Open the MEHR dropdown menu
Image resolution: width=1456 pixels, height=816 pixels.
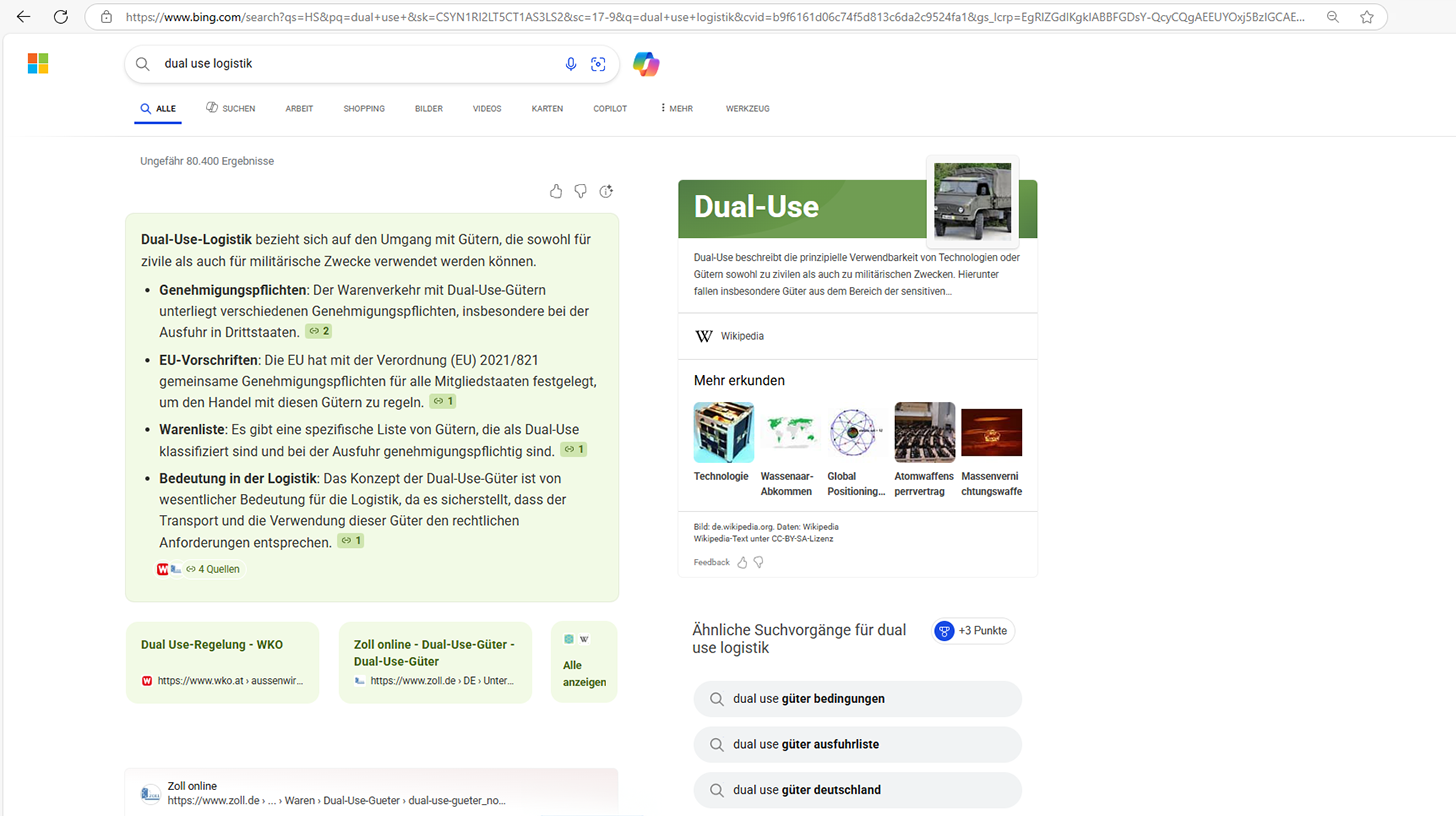click(x=676, y=108)
